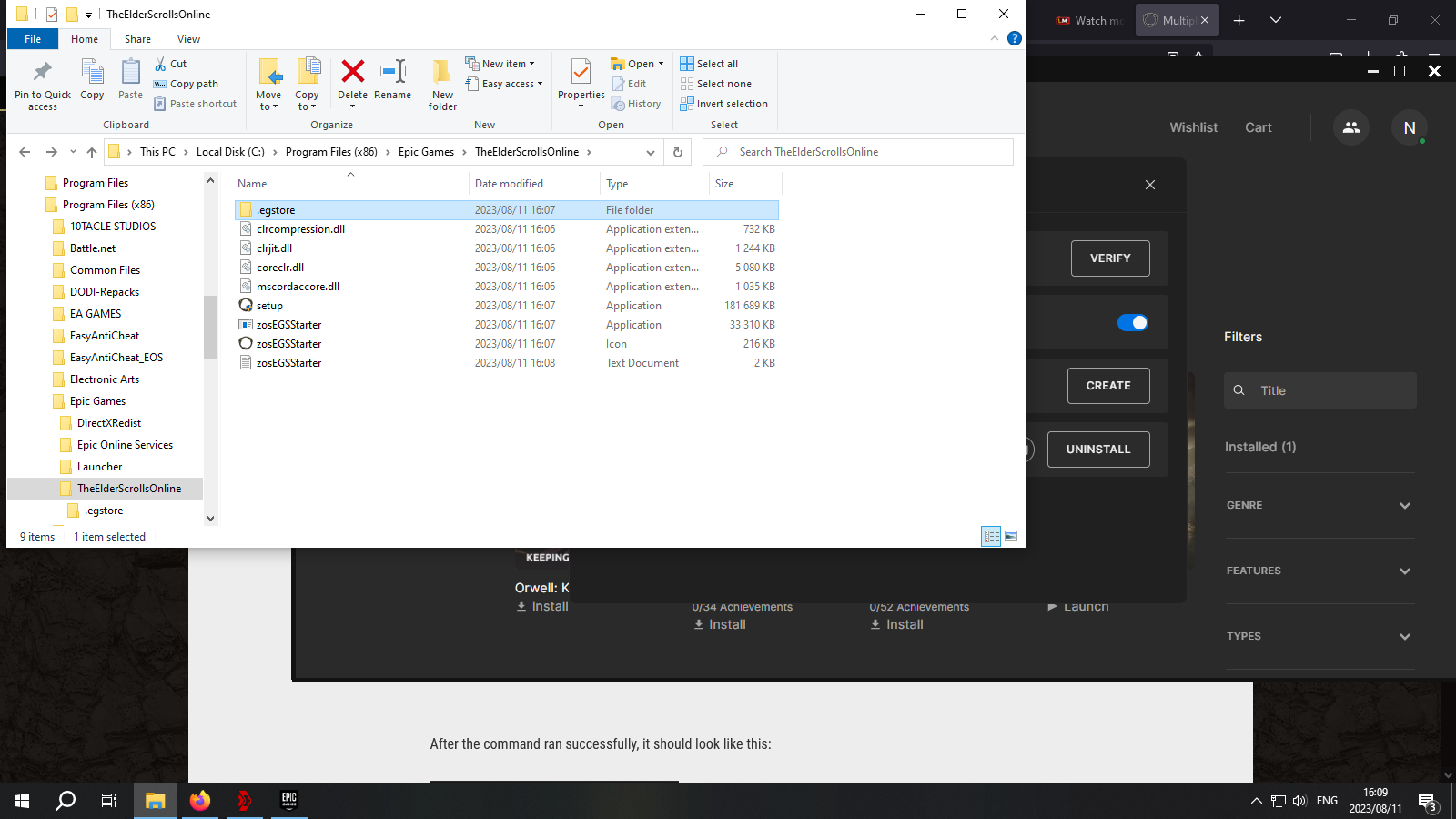Open the Windows Start menu

[22, 801]
